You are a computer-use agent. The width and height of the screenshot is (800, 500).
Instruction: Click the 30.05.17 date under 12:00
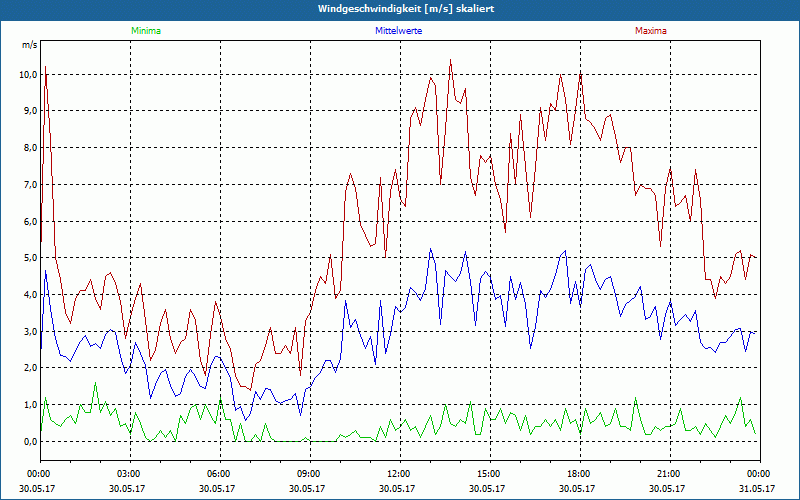(x=397, y=488)
